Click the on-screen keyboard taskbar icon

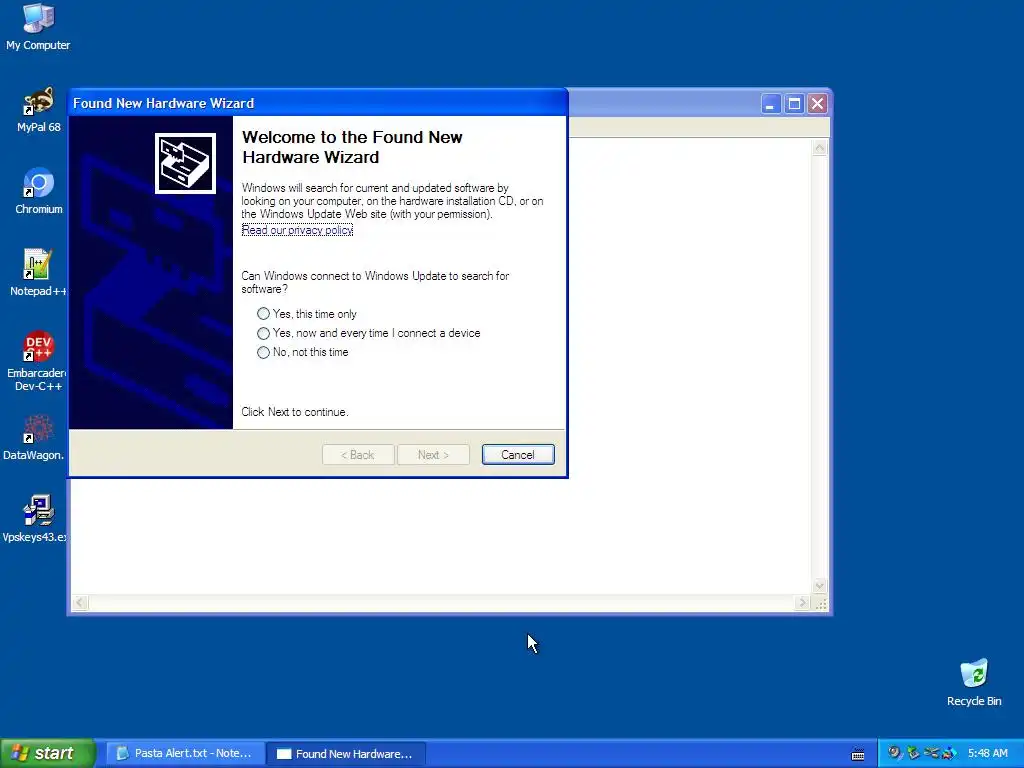(x=858, y=754)
